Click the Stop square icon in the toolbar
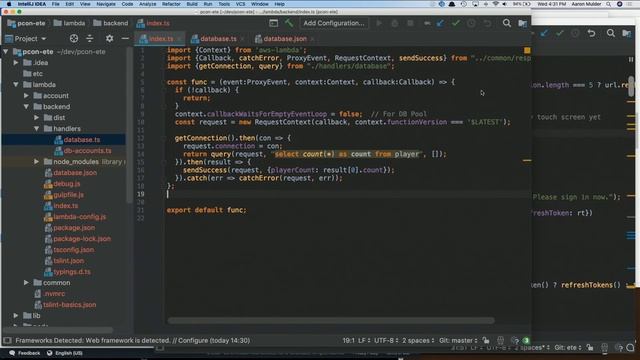Image resolution: width=640 pixels, height=360 pixels. [x=410, y=23]
